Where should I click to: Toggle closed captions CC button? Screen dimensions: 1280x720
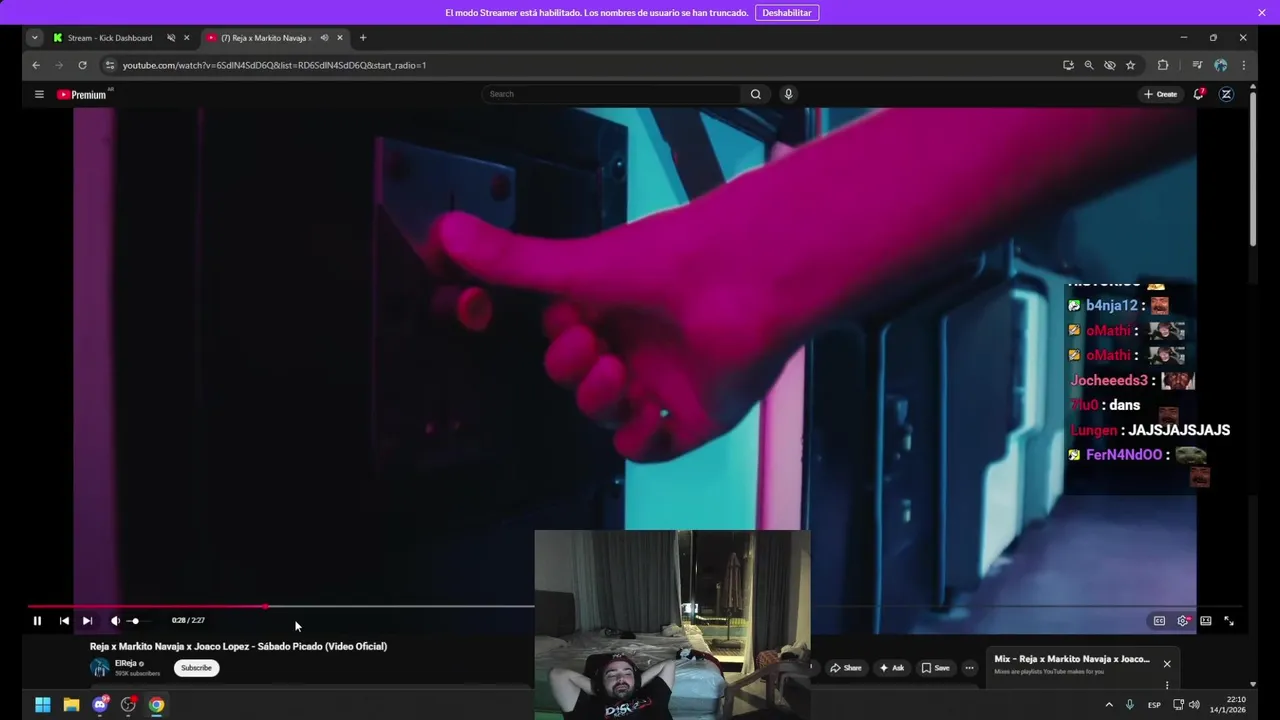pos(1159,621)
